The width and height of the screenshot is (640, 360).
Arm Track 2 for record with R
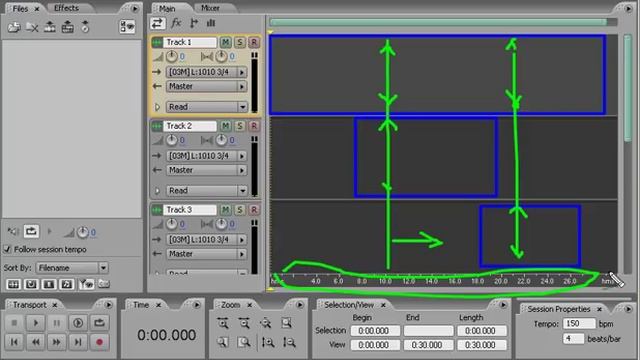click(x=254, y=126)
